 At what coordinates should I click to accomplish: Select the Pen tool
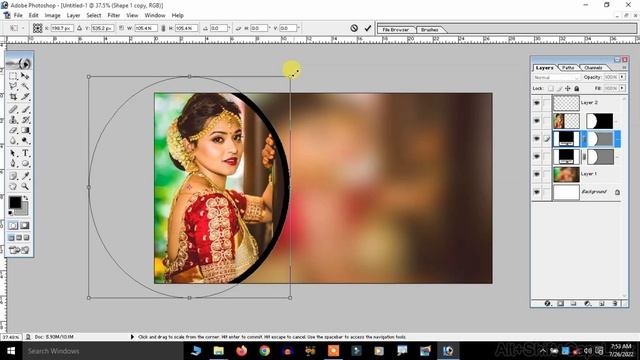click(x=13, y=164)
